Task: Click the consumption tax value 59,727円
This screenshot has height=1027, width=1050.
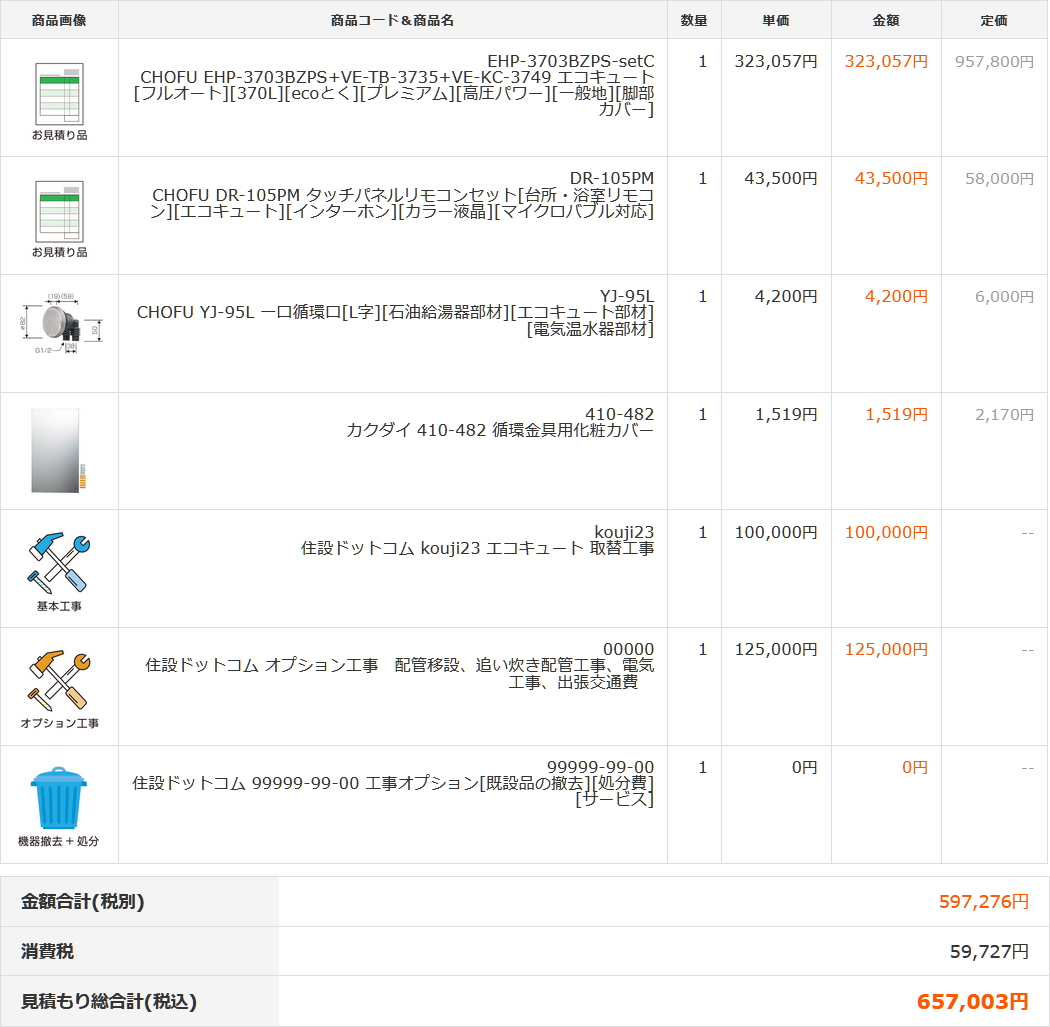Action: pyautogui.click(x=989, y=951)
